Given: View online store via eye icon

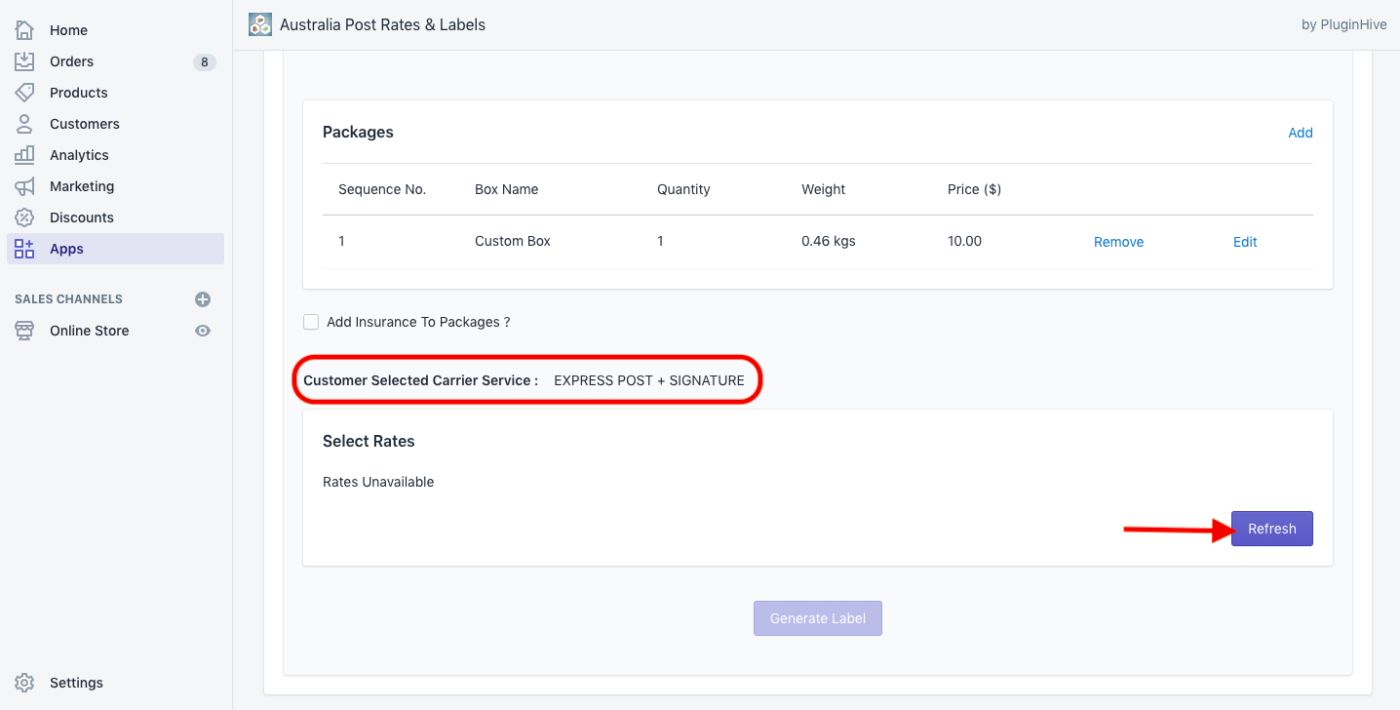Looking at the screenshot, I should coord(203,330).
